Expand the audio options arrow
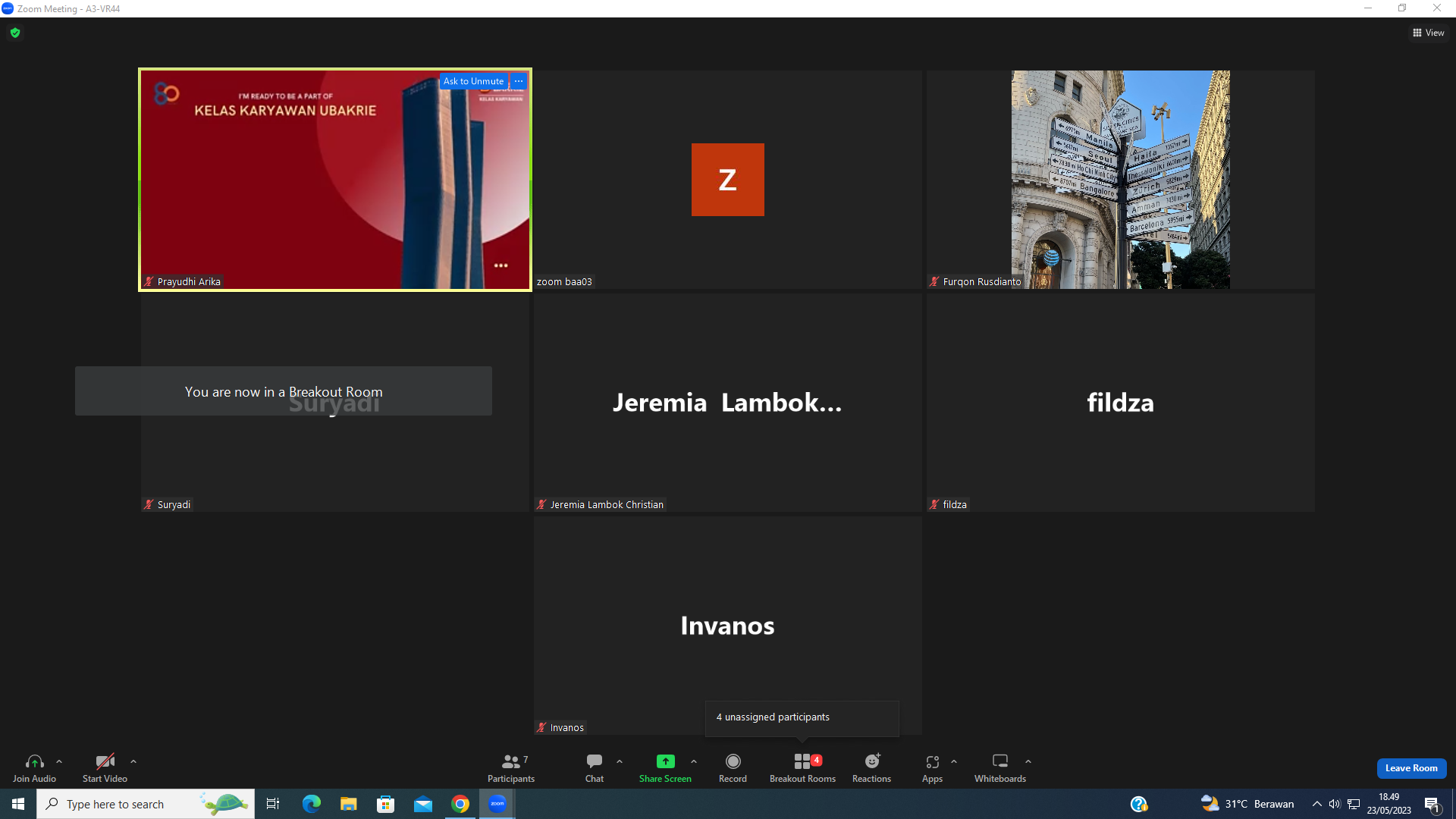The height and width of the screenshot is (819, 1456). (x=59, y=761)
